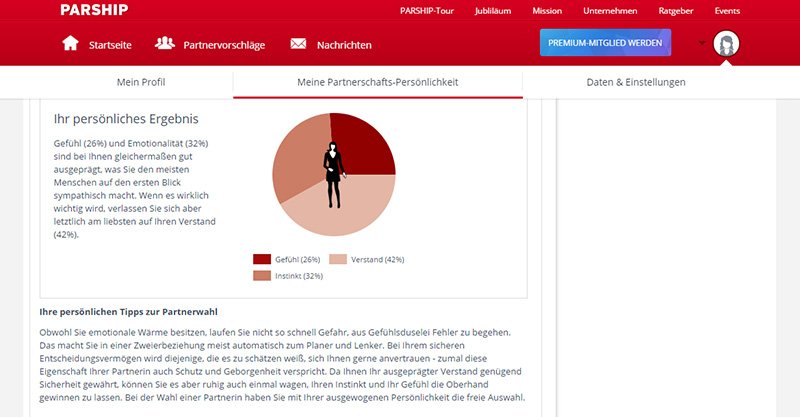This screenshot has height=417, width=800.
Task: Click the home icon beside Startseite
Action: point(70,43)
